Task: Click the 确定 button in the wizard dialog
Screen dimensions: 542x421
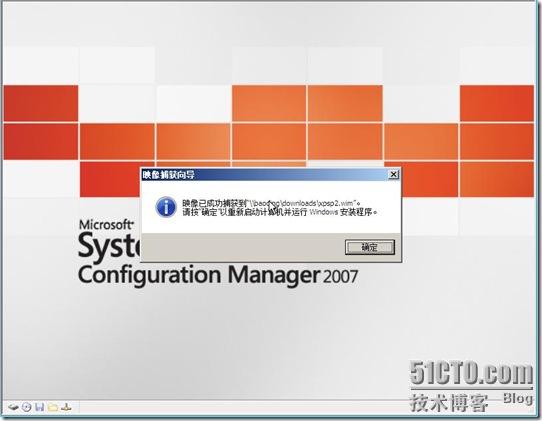Action: pos(370,247)
